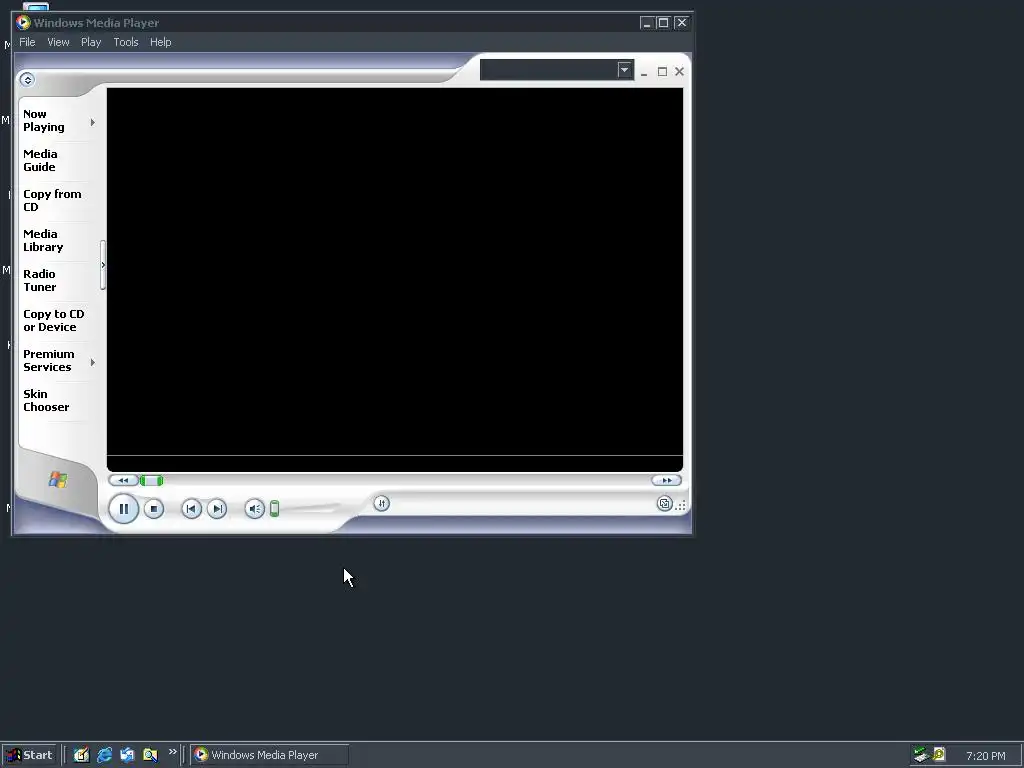Toggle the menu bar show/hide round button
Viewport: 1024px width, 768px height.
point(27,80)
